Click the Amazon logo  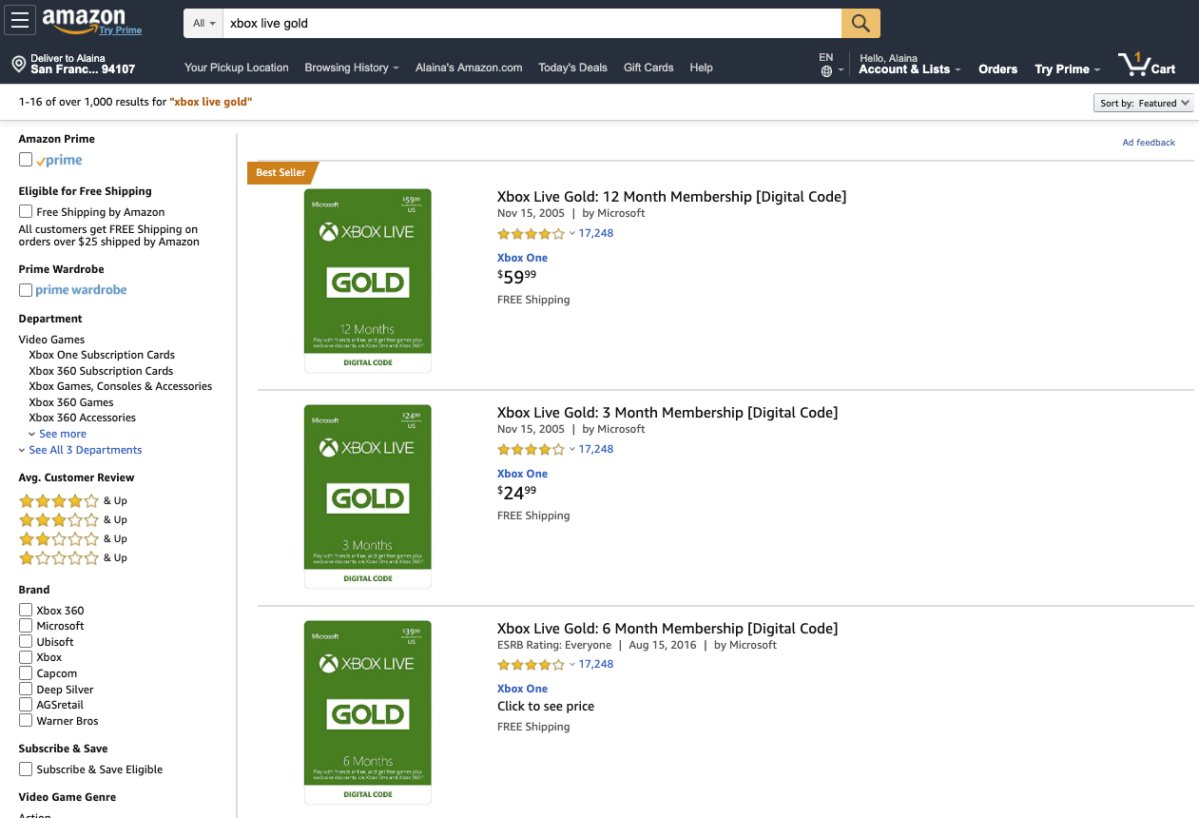[83, 20]
